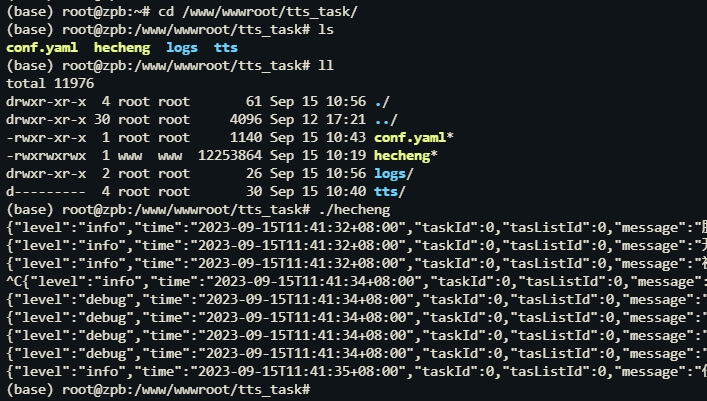Click the ../ parent directory entry
Viewport: 707px width, 401px height.
pyautogui.click(x=386, y=120)
